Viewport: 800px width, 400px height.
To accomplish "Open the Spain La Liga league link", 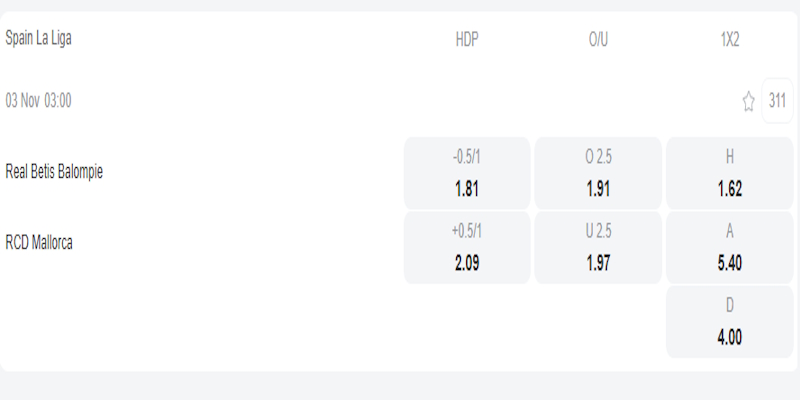I will point(39,38).
